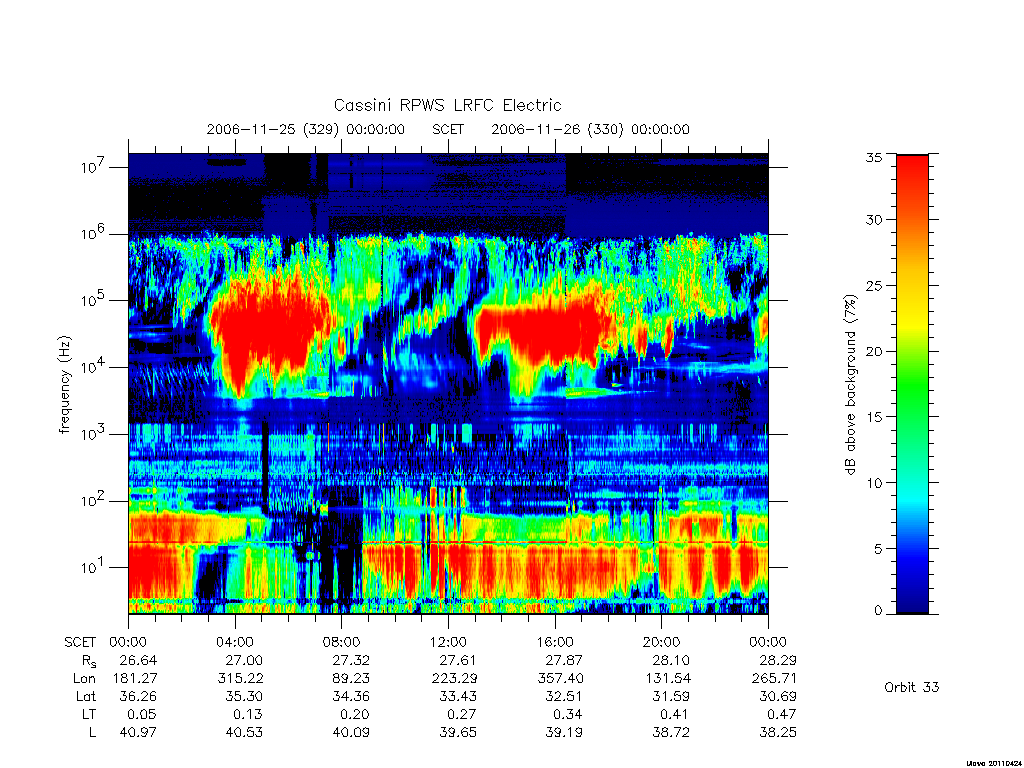Viewport: 1024px width, 768px height.
Task: Click the Rs value 28.29
Action: pyautogui.click(x=777, y=660)
